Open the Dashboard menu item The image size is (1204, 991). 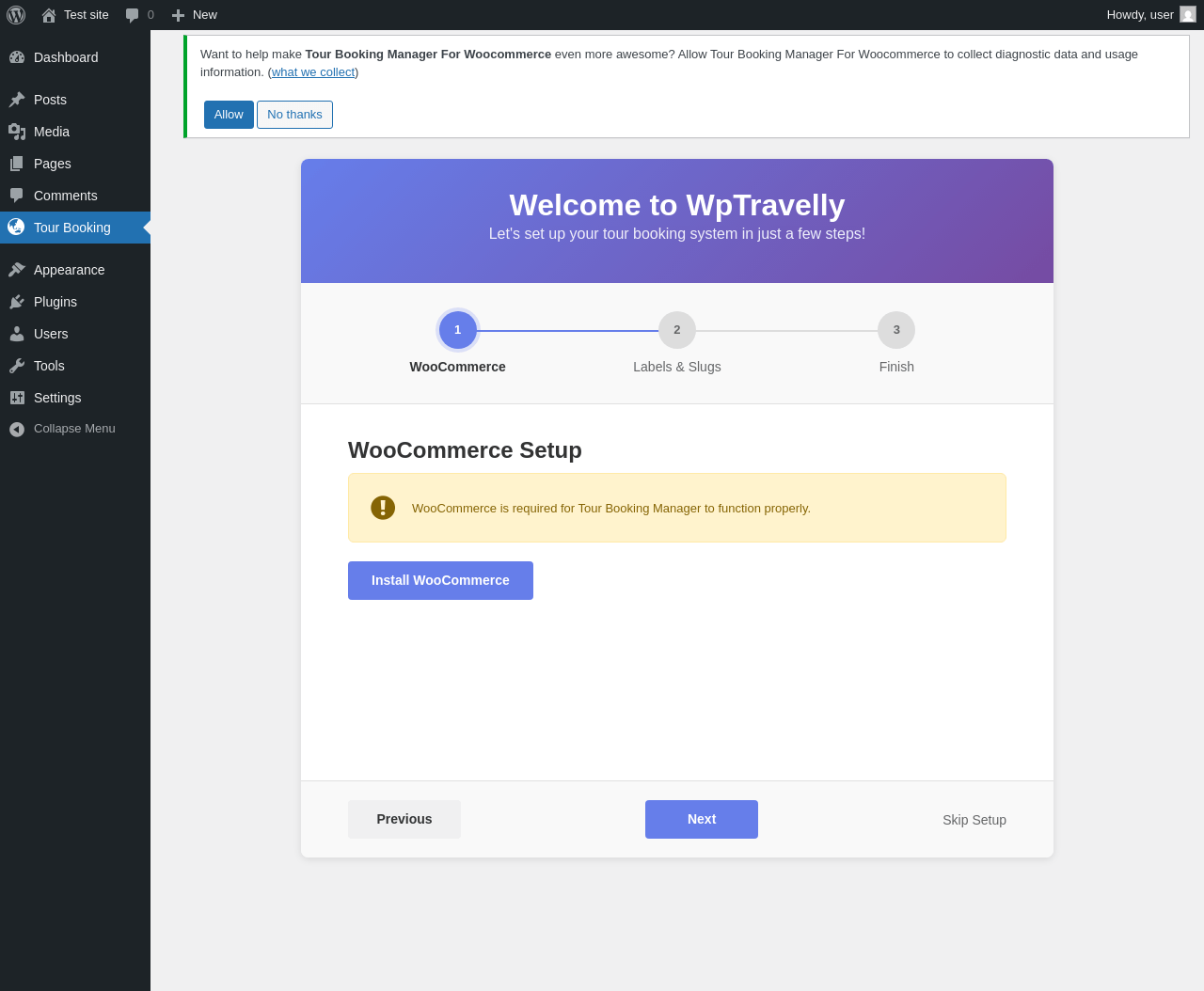(75, 57)
